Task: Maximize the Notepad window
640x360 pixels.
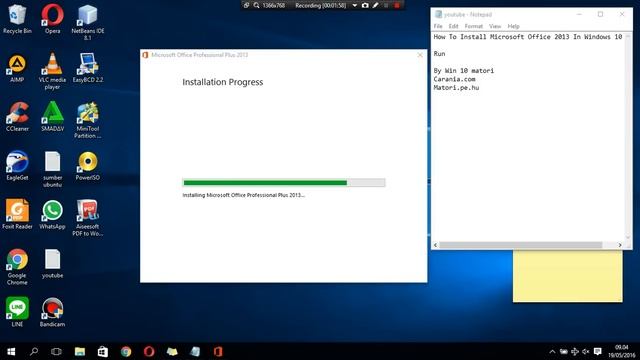Action: pyautogui.click(x=600, y=14)
